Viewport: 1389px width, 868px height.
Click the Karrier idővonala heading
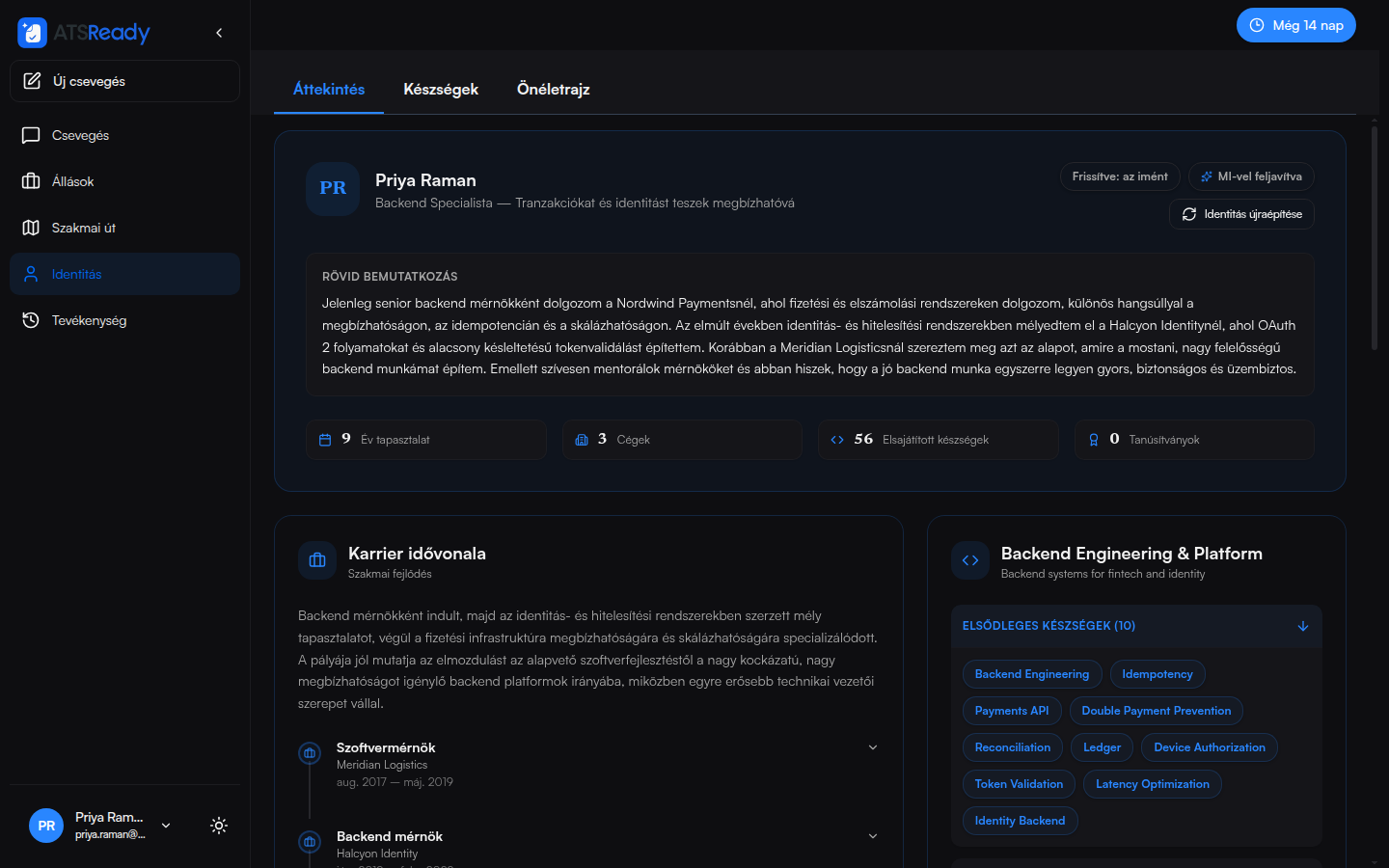[x=417, y=554]
